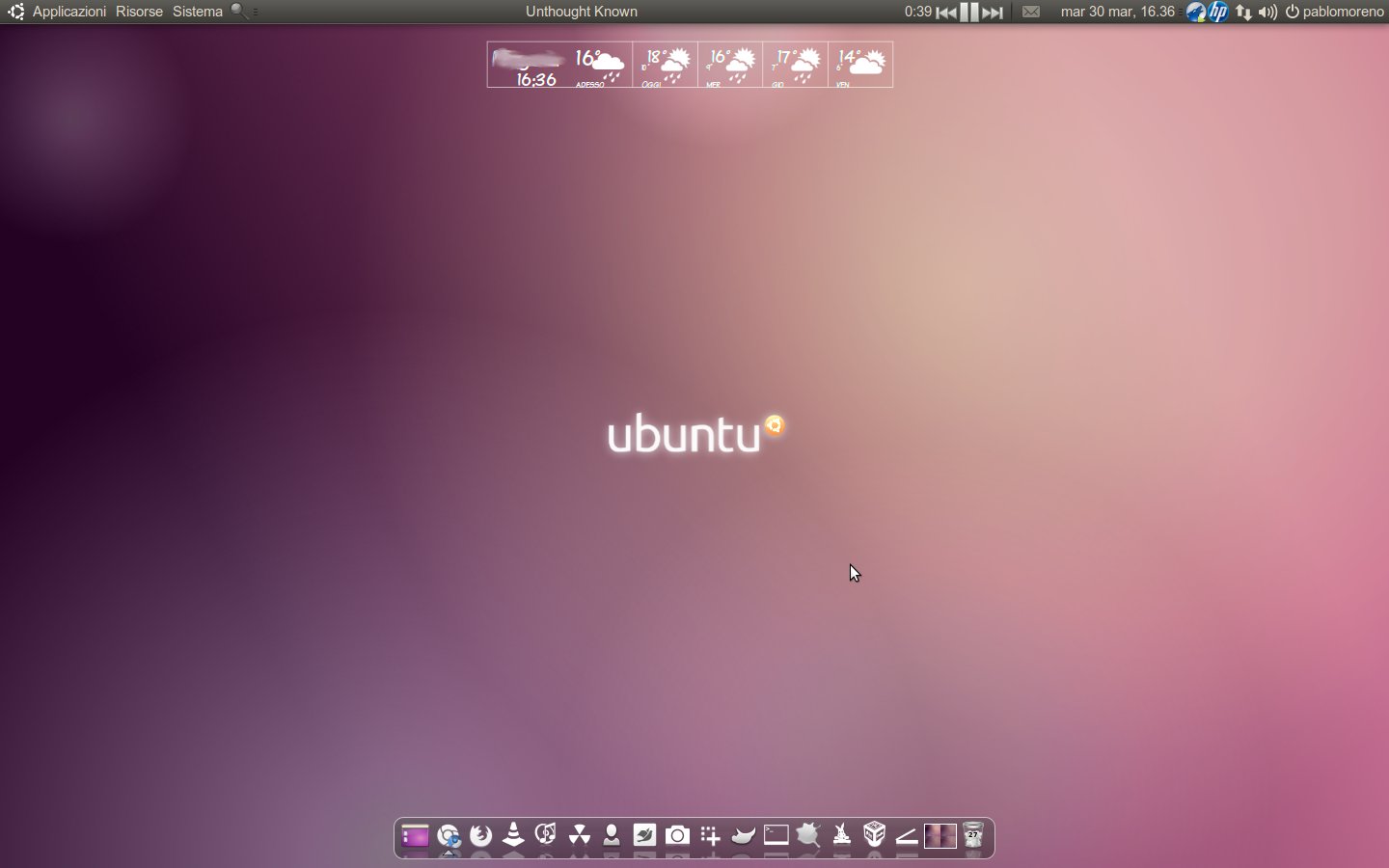
Task: Open the volume speaker indicator
Action: coord(1267,12)
